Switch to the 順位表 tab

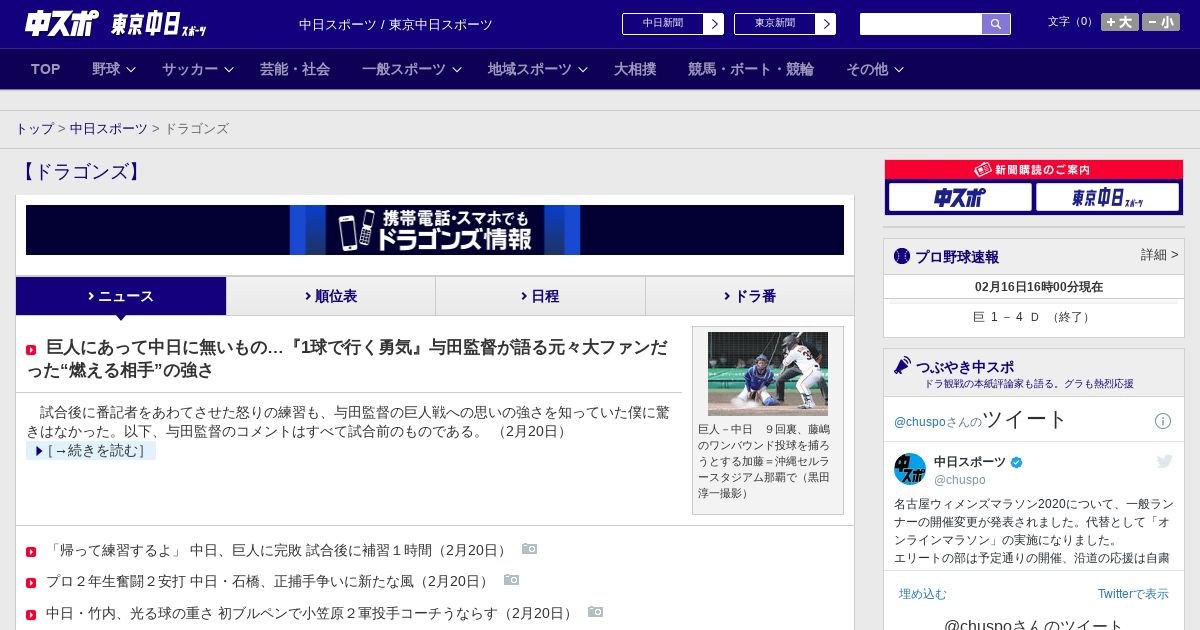click(x=331, y=296)
